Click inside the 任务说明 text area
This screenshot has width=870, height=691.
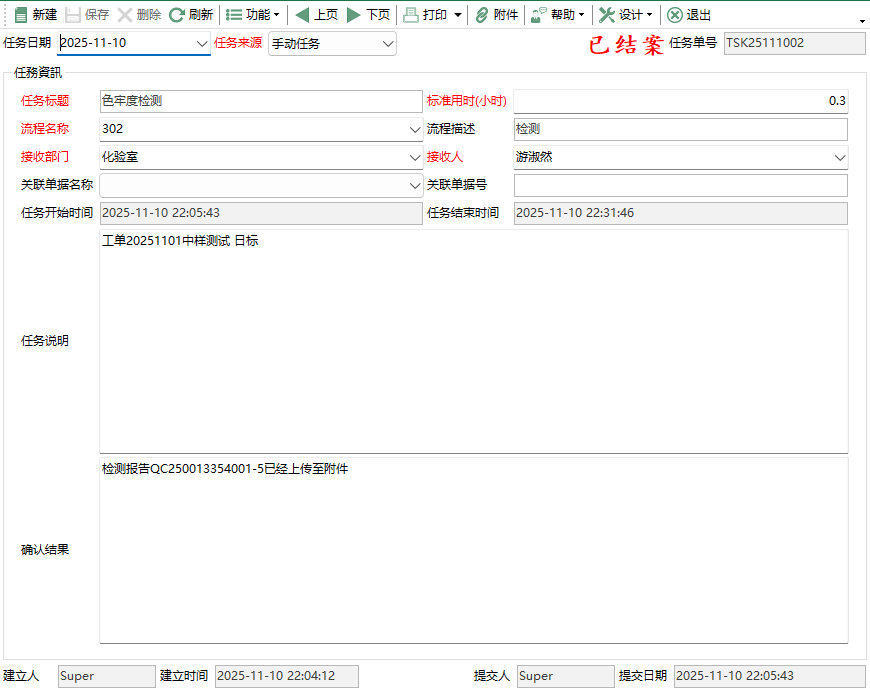[473, 340]
